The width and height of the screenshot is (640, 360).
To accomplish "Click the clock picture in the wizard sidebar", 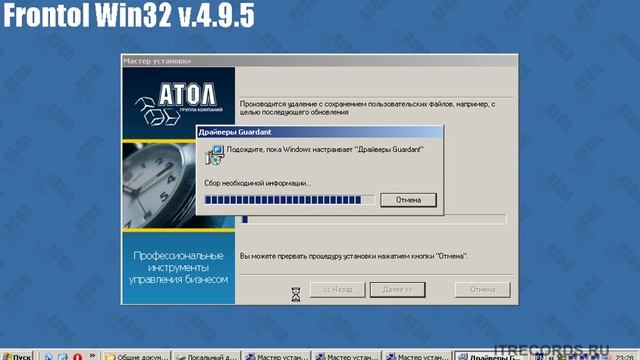I will tap(159, 184).
